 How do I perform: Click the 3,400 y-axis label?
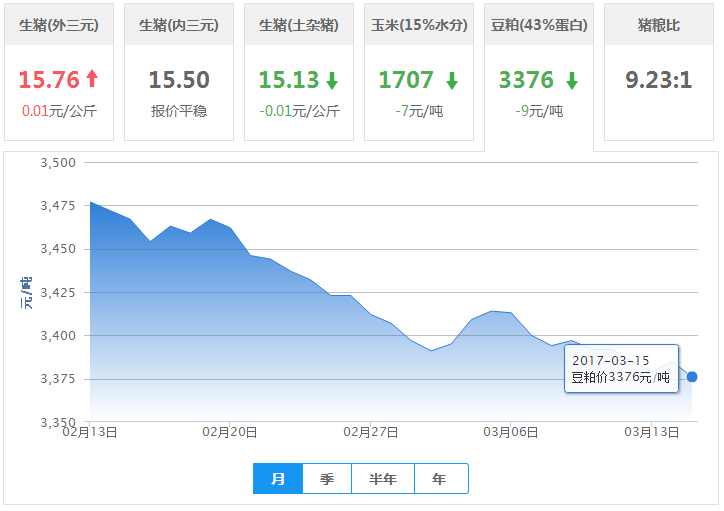pos(58,336)
